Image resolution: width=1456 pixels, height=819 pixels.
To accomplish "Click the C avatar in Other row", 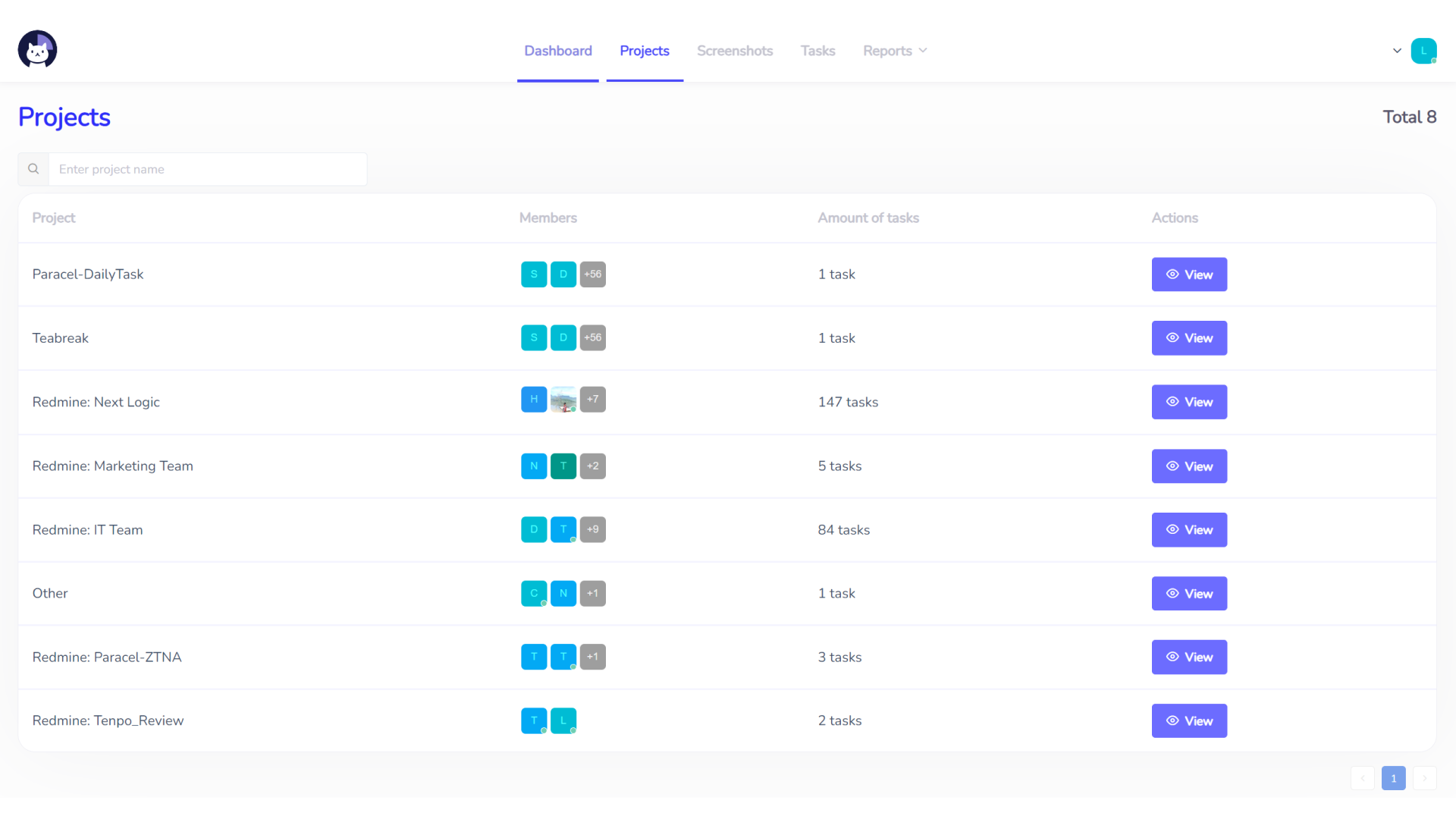I will click(534, 594).
